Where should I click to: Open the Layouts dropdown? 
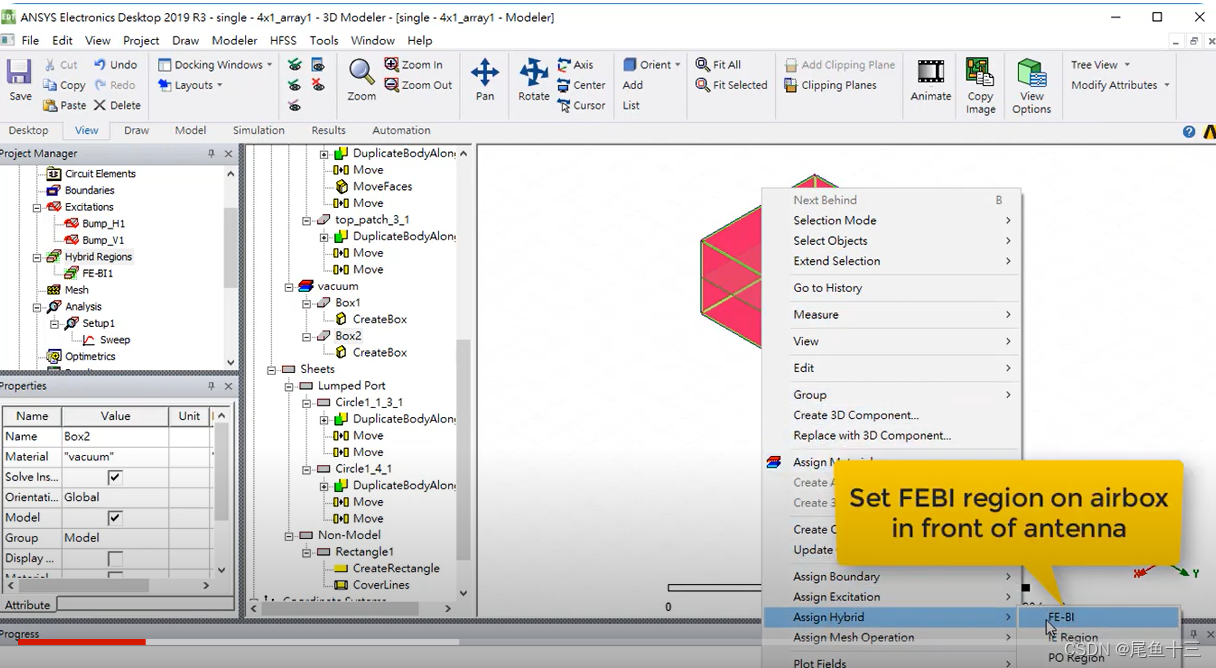[189, 85]
